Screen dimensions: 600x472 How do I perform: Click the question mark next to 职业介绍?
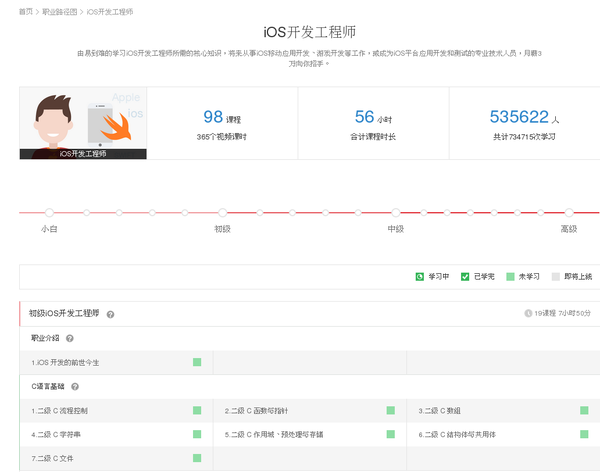pos(71,338)
